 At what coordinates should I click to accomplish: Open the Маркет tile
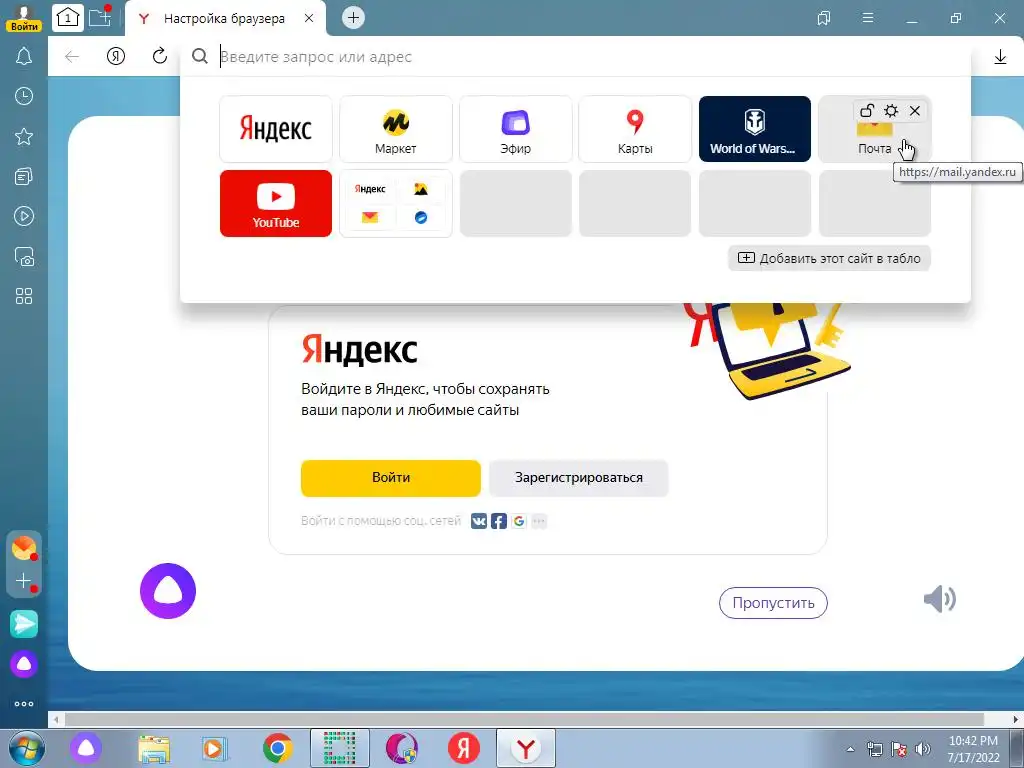pyautogui.click(x=396, y=129)
